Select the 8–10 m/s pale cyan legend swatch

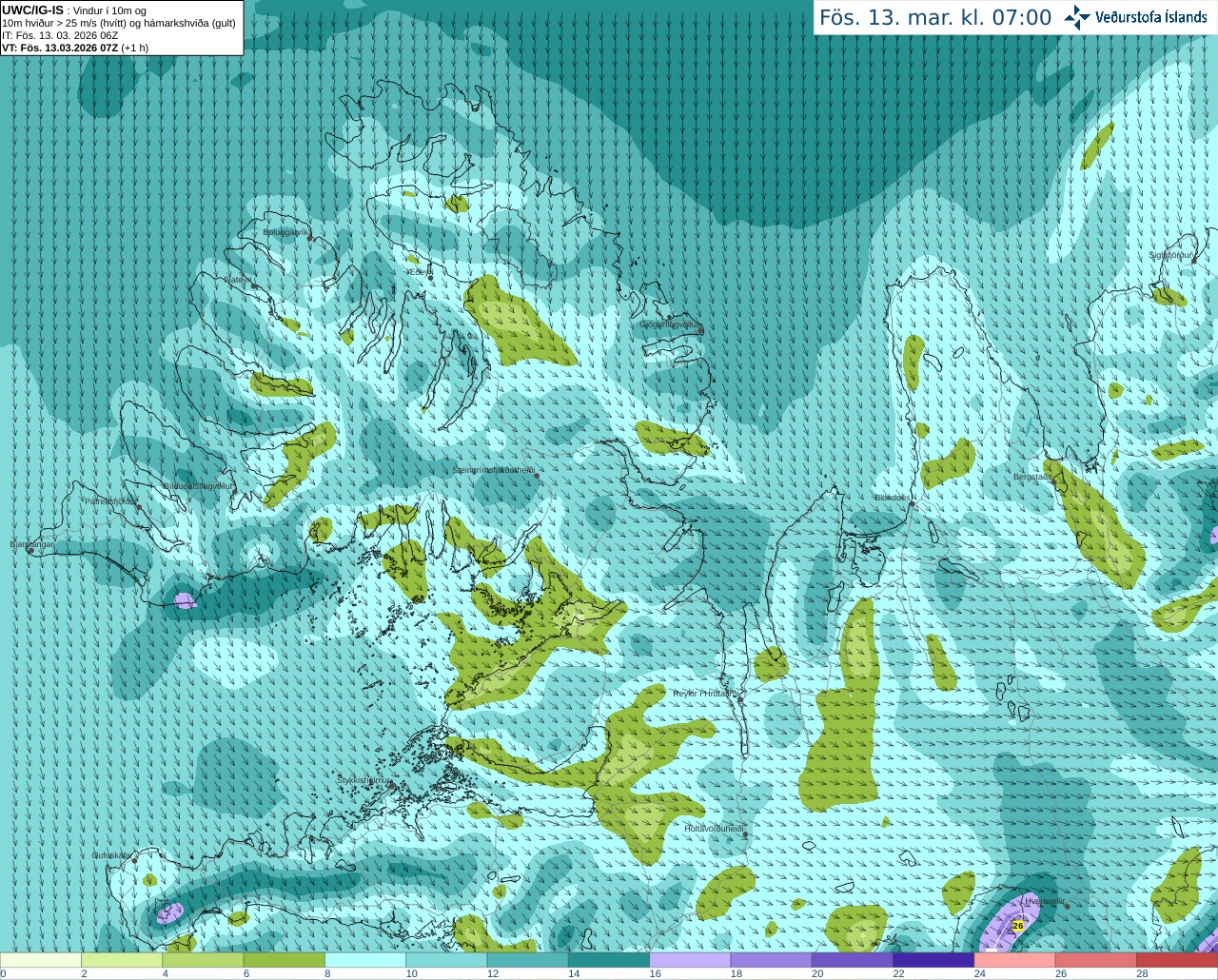pyautogui.click(x=365, y=960)
